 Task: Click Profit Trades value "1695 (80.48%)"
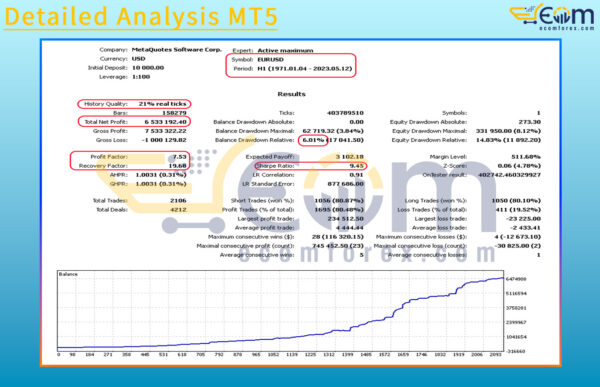pos(339,210)
